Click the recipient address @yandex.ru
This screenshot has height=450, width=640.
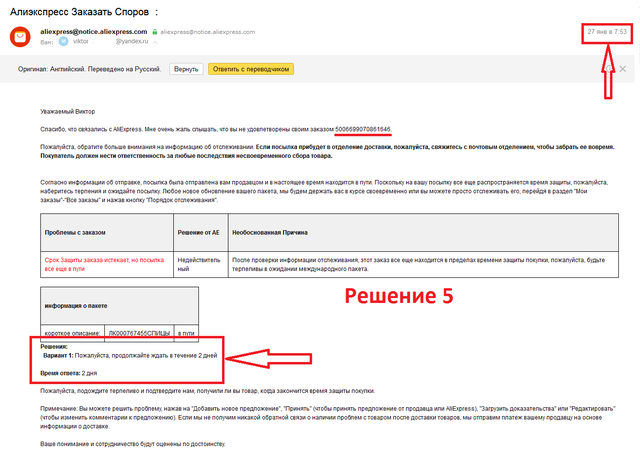pos(132,41)
